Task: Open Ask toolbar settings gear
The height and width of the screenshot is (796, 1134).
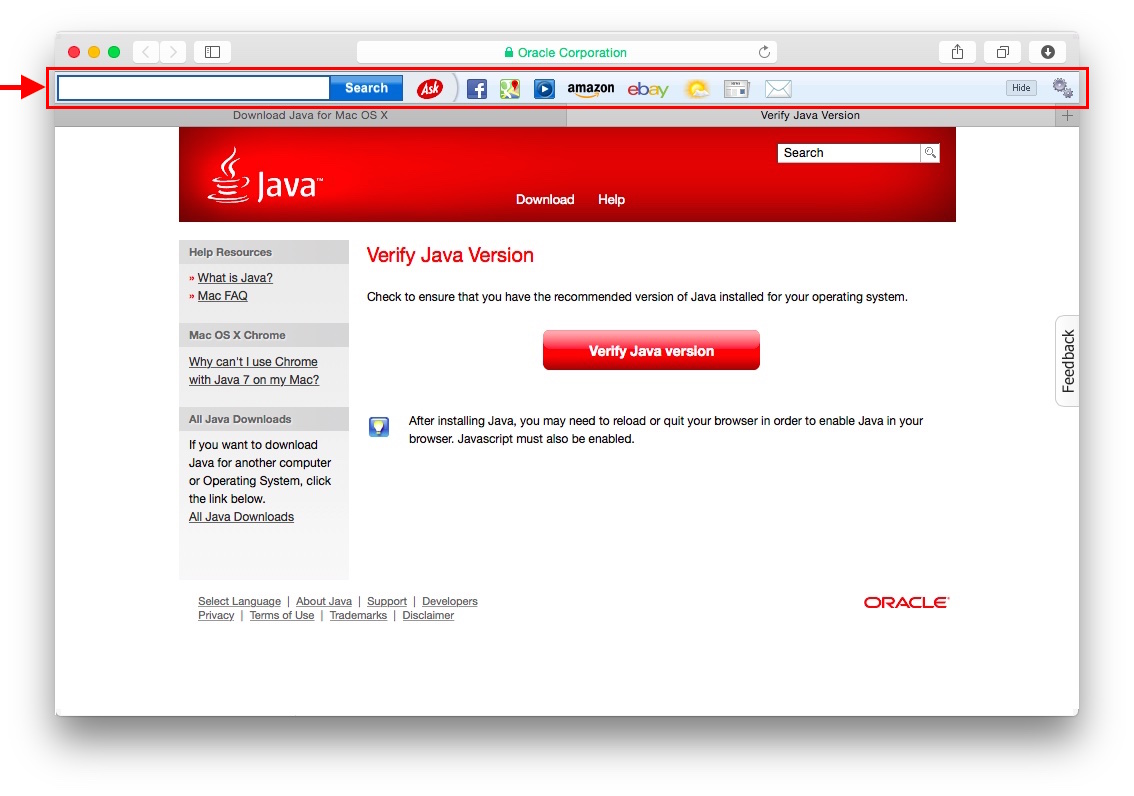Action: pos(1062,88)
